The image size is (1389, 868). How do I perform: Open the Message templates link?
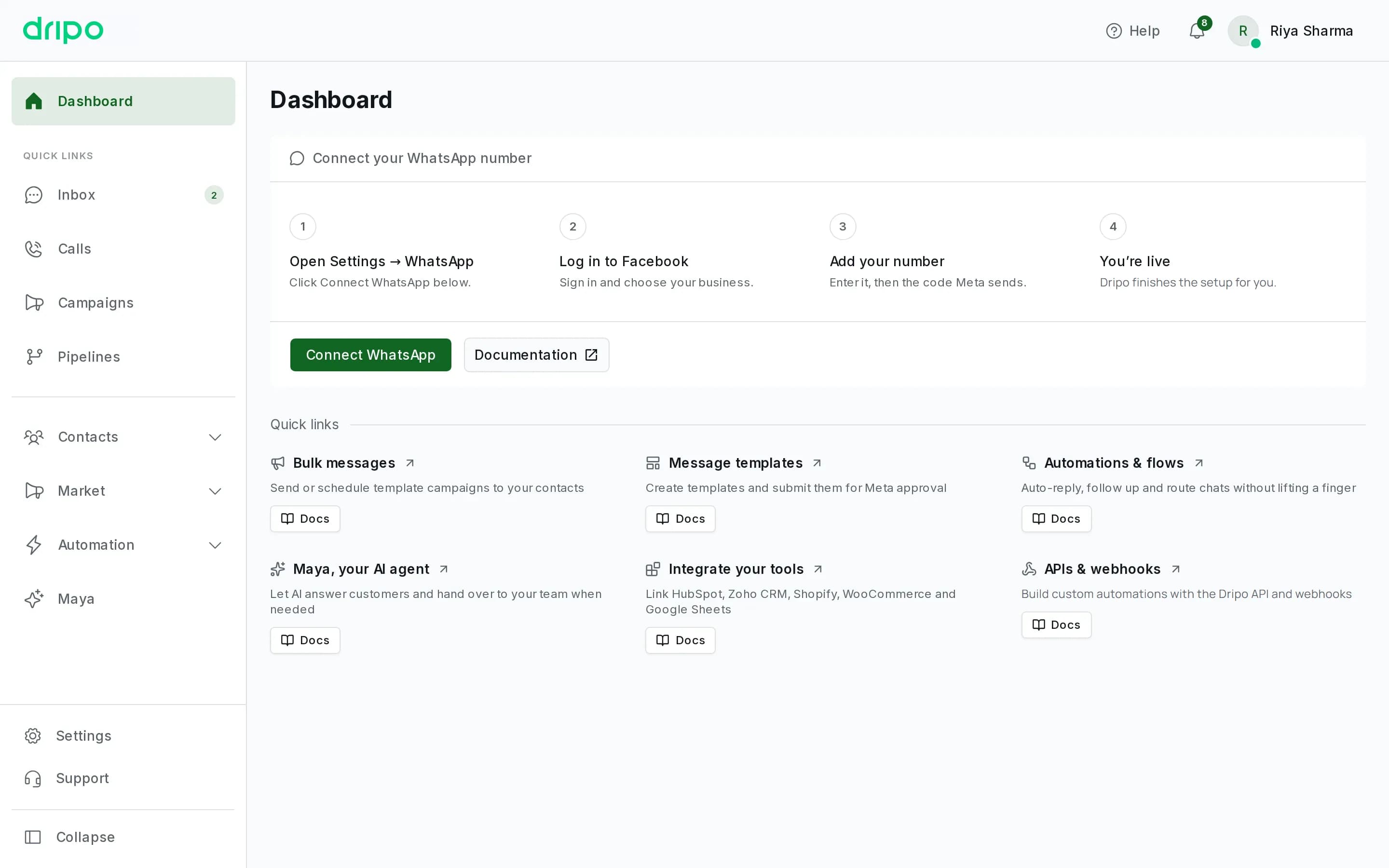tap(736, 463)
